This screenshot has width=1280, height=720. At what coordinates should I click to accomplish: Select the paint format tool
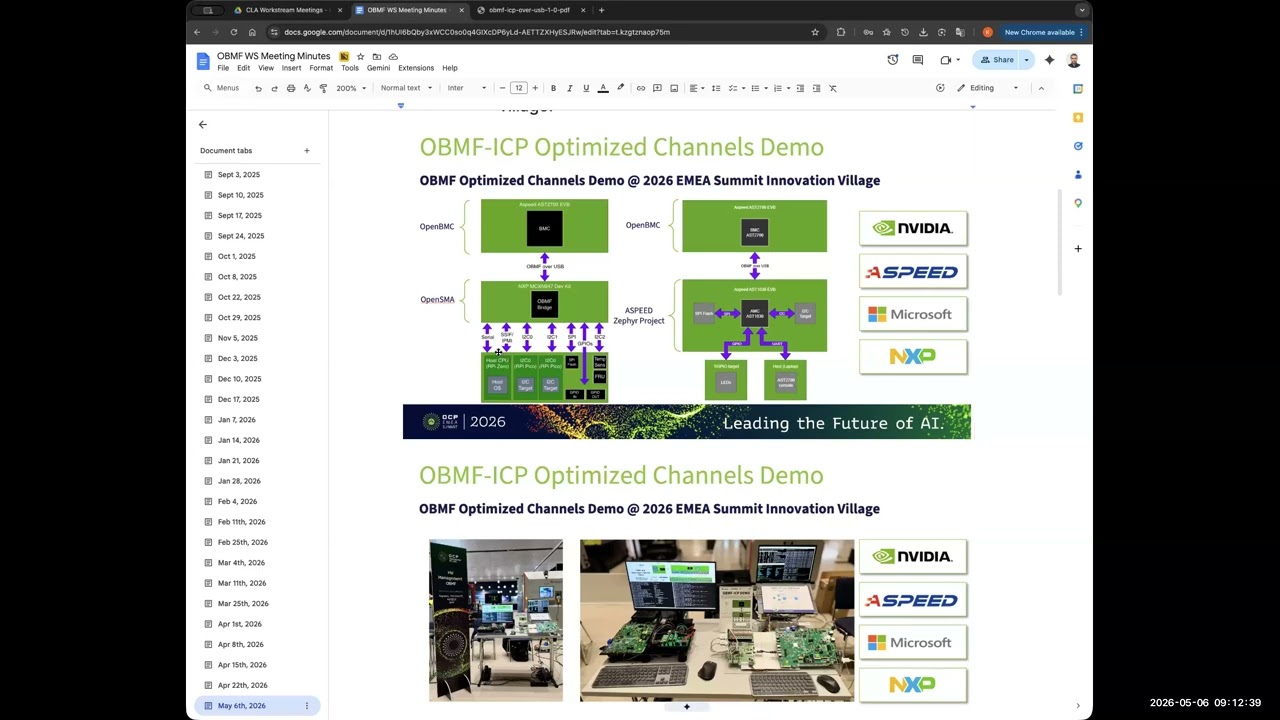323,88
